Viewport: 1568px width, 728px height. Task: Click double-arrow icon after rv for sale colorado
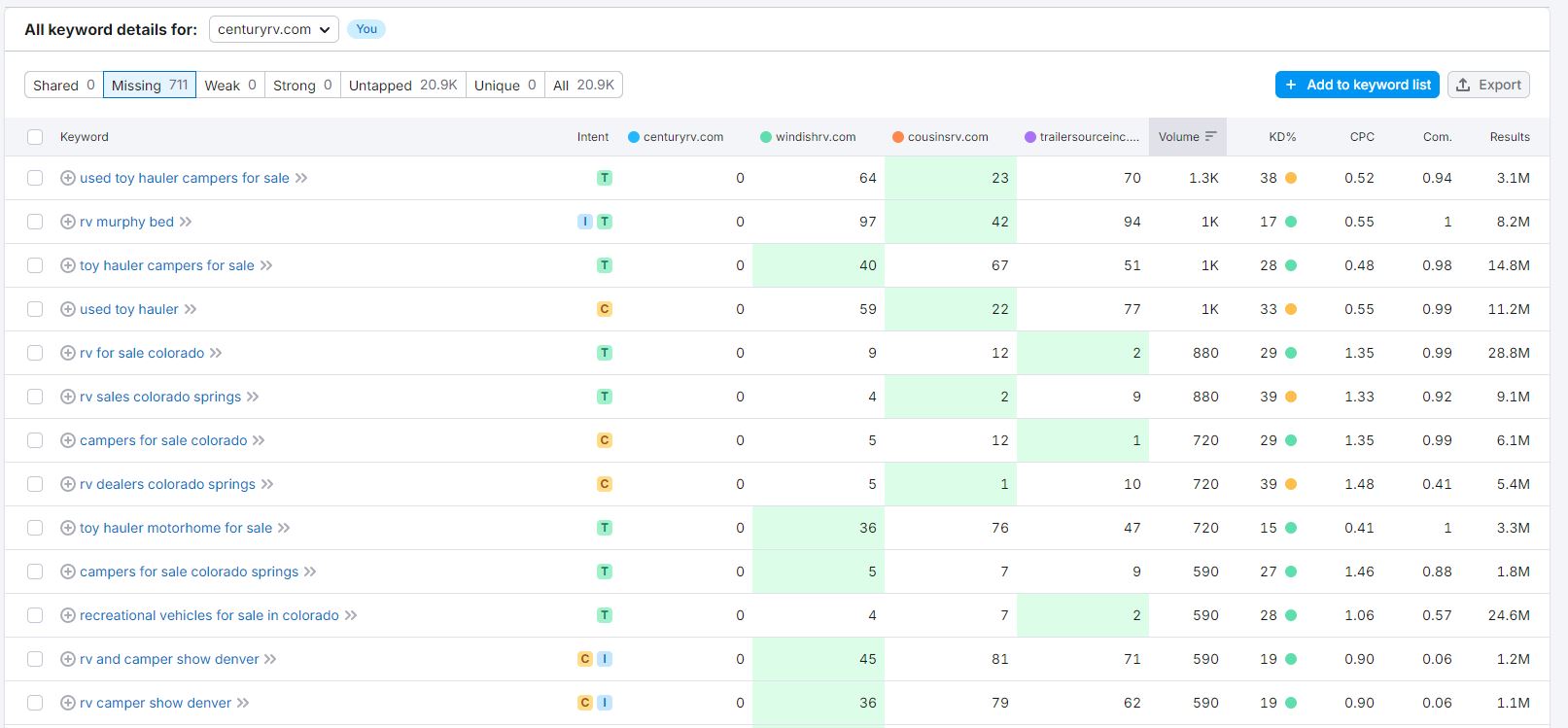click(216, 353)
